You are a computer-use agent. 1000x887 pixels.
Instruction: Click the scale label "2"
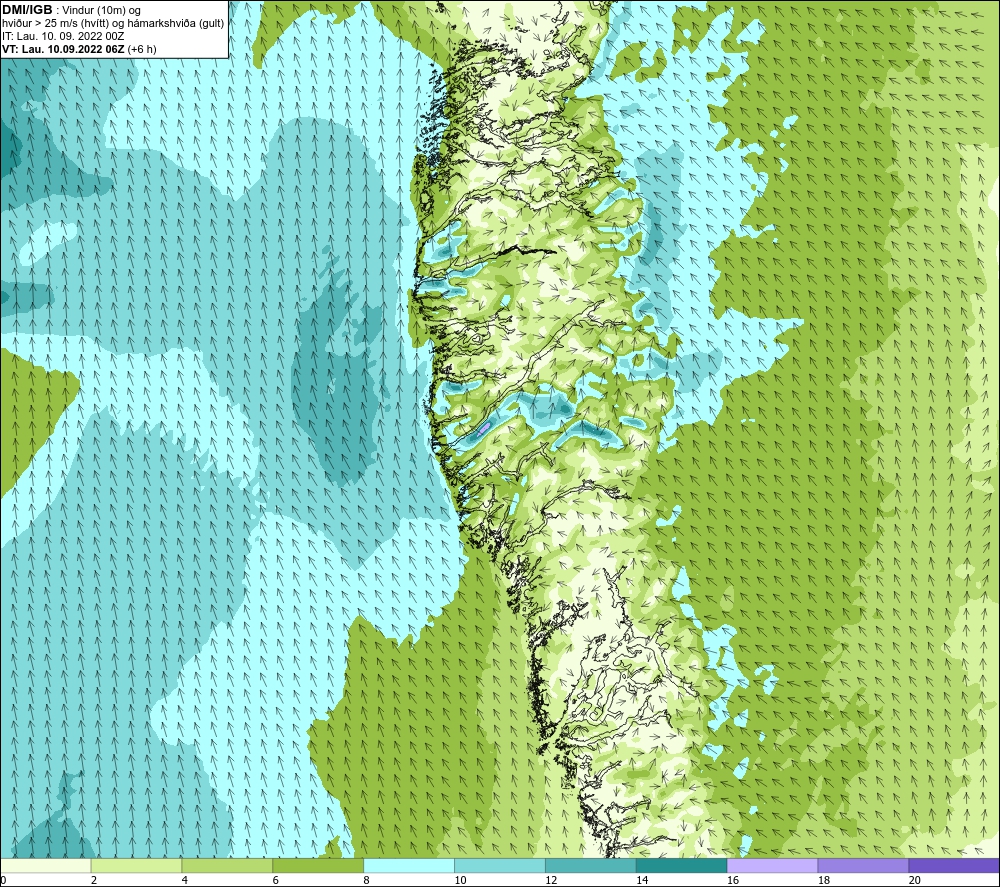[94, 880]
